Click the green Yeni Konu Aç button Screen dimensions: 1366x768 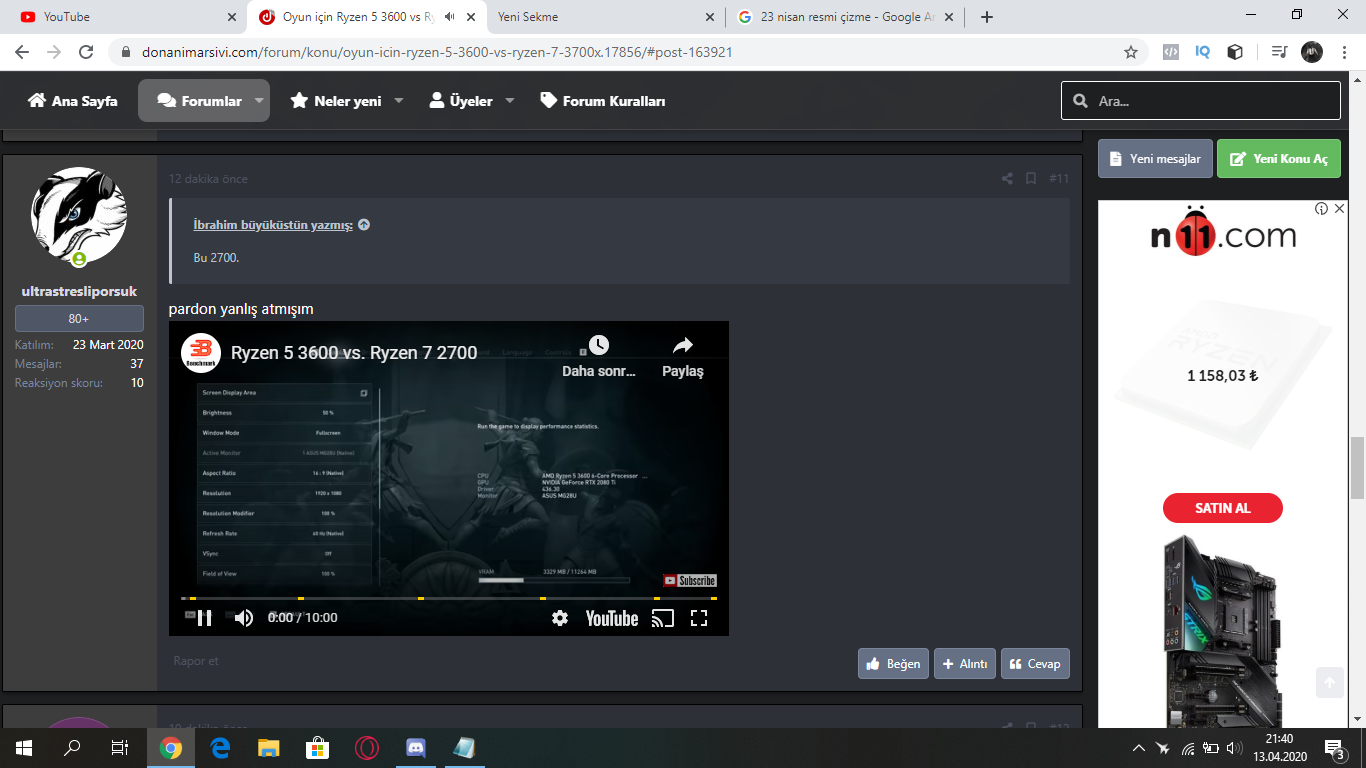click(1279, 159)
